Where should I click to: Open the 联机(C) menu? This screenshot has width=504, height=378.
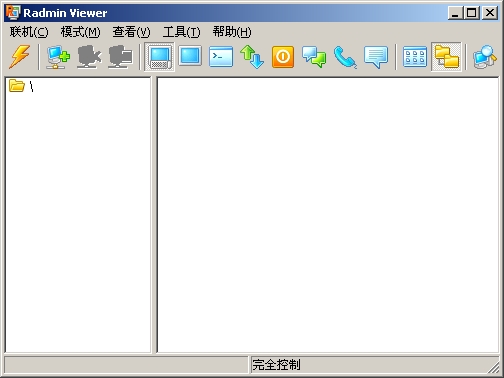coord(29,32)
